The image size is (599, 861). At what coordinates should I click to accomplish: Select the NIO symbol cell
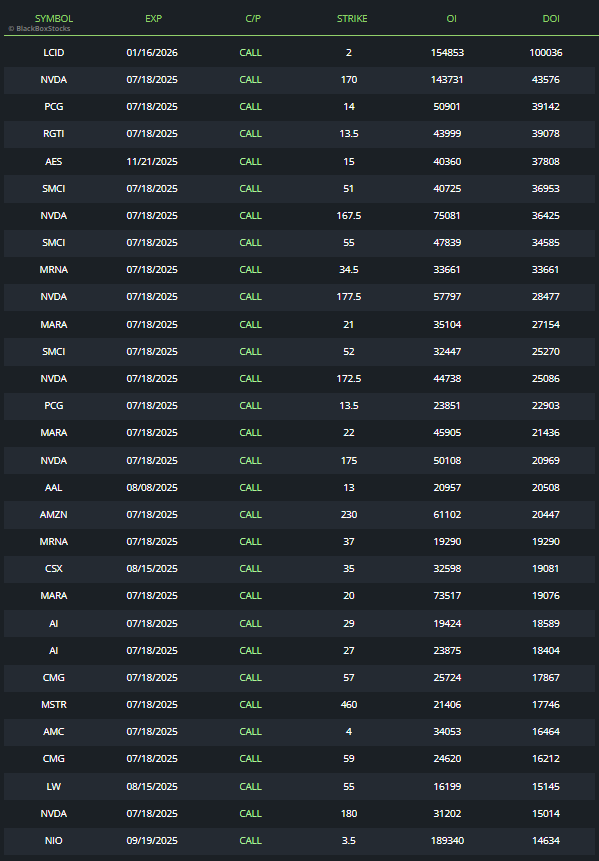pos(54,840)
